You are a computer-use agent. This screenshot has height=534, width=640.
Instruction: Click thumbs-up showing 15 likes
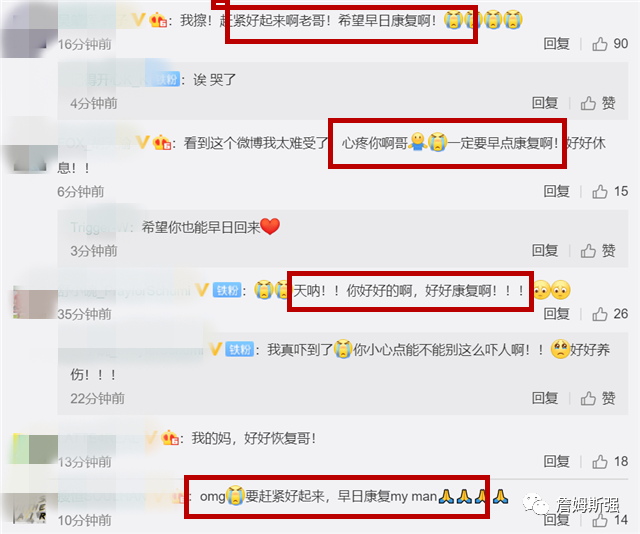[610, 191]
